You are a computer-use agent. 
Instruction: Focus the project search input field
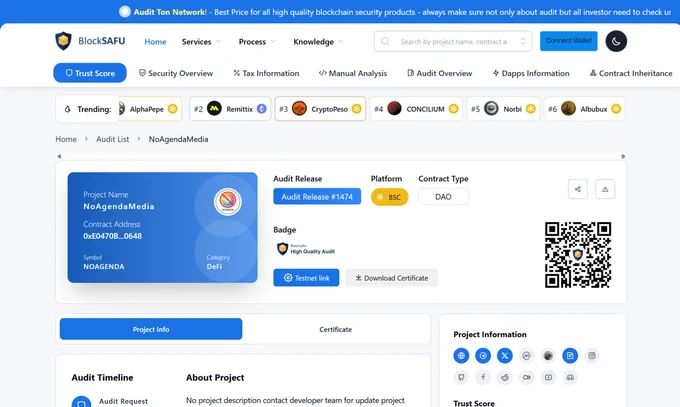tap(454, 42)
